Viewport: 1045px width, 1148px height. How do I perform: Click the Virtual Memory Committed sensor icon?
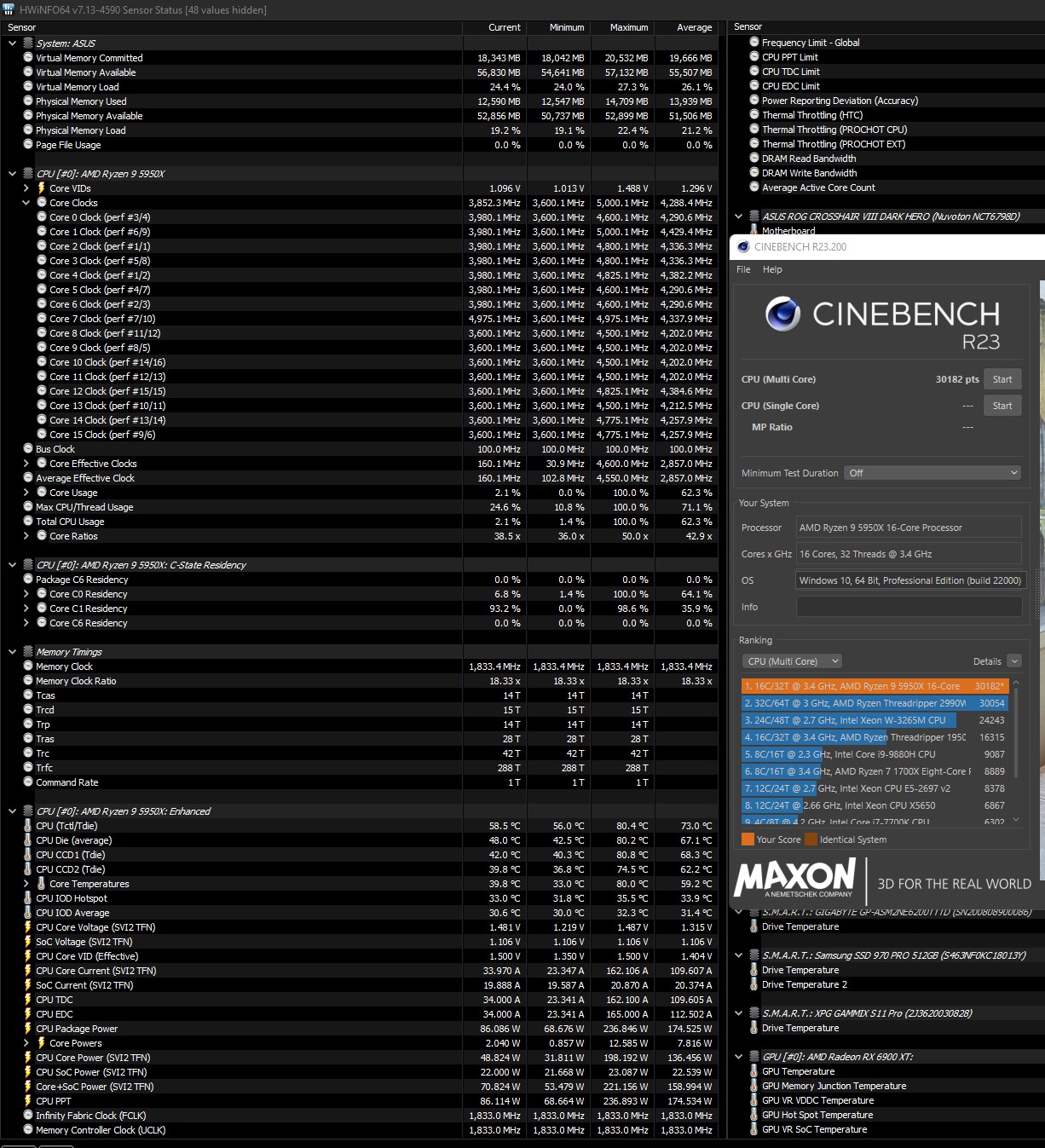pos(28,58)
